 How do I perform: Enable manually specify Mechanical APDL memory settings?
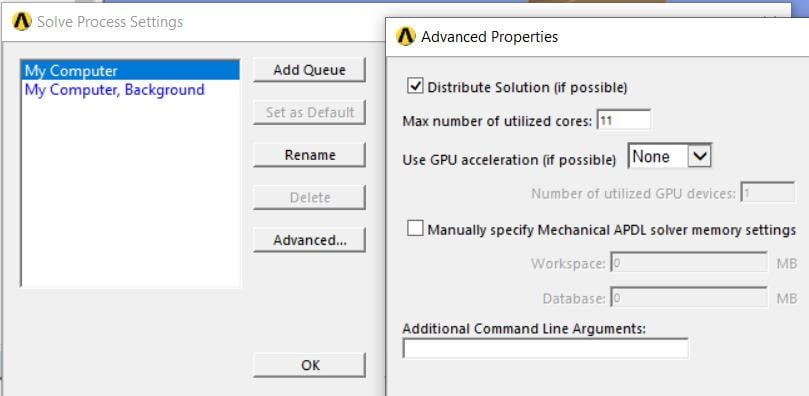[x=415, y=228]
